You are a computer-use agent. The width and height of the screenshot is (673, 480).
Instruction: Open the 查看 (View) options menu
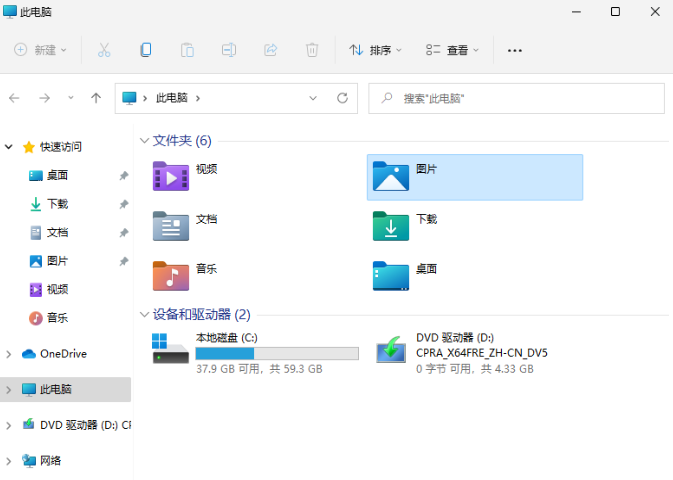tap(452, 49)
